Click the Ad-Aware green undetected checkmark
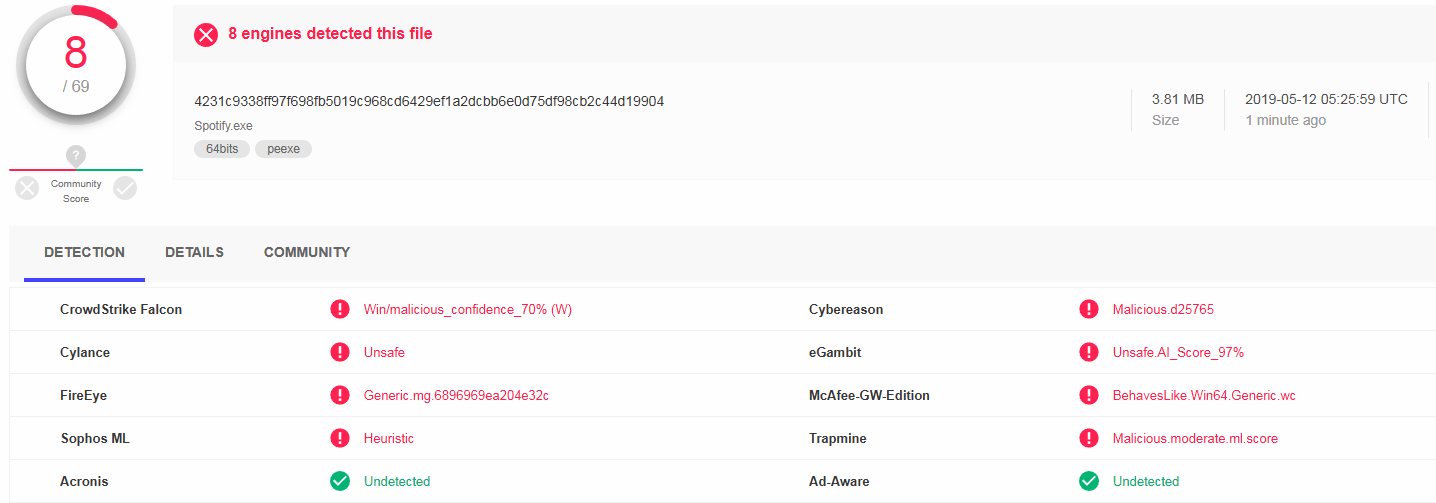Screen dimensions: 1436x503 (1089, 482)
